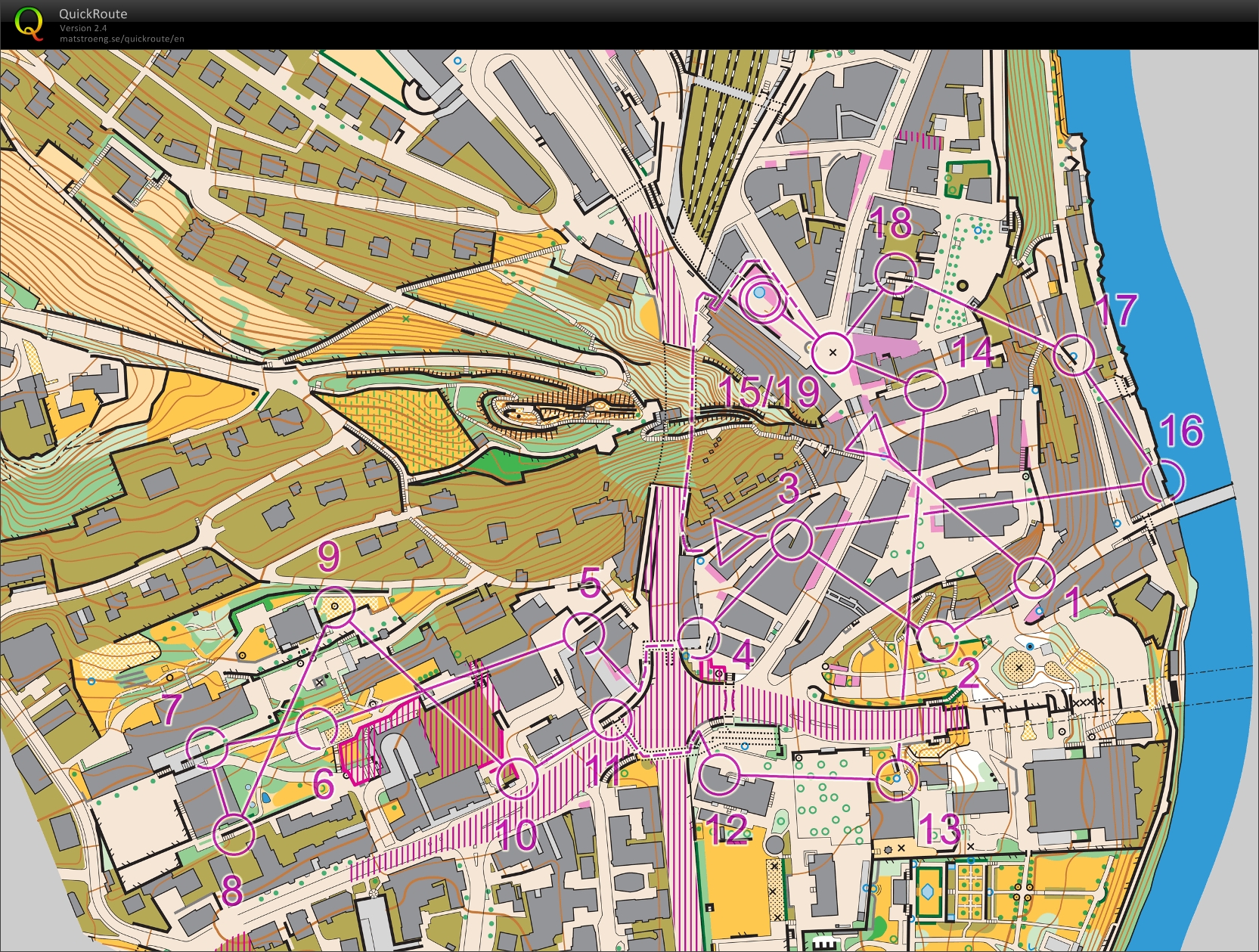Click the 15/19 control label
The height and width of the screenshot is (952, 1259).
[768, 392]
